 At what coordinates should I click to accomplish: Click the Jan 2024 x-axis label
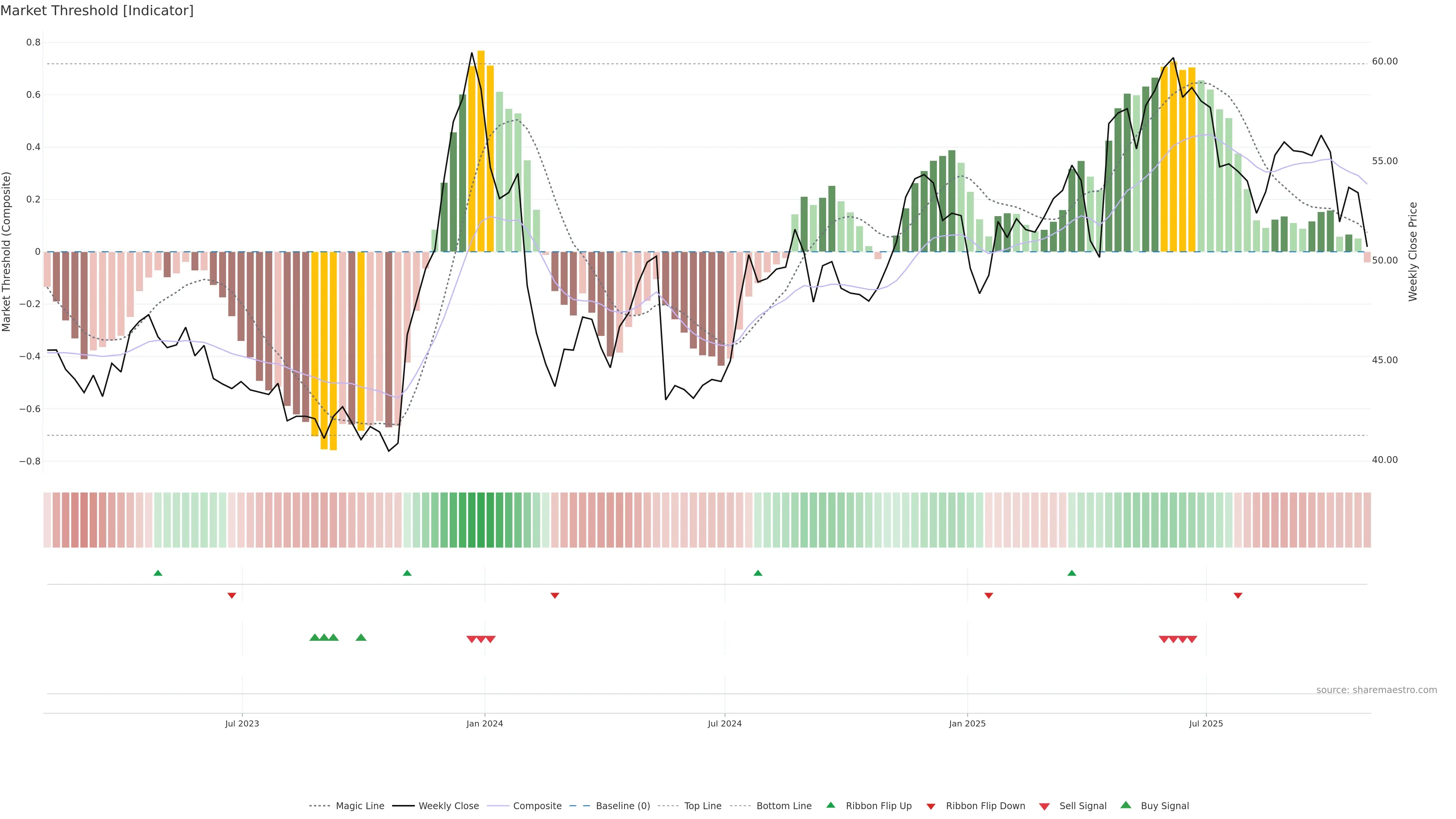tap(485, 723)
